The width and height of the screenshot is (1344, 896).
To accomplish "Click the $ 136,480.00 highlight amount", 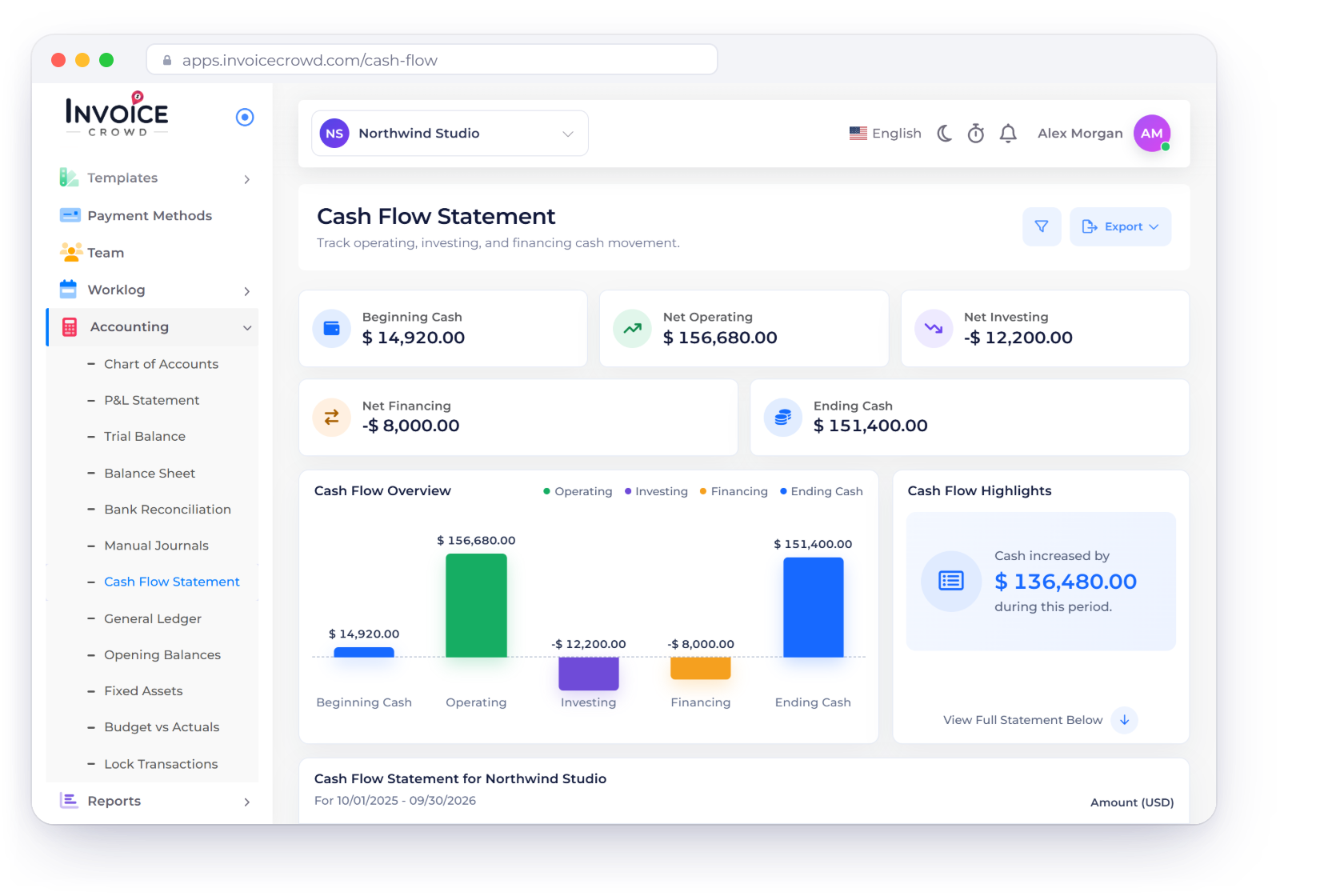I will 1066,582.
